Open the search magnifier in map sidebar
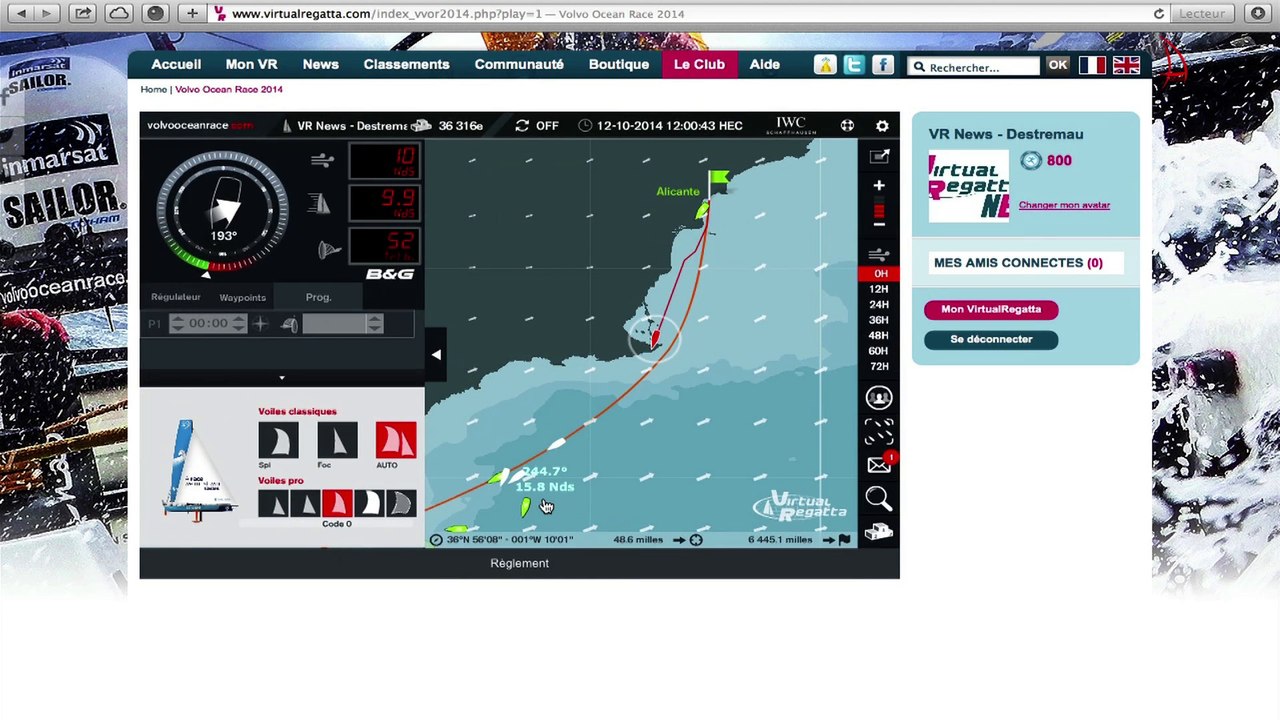Viewport: 1280px width, 720px height. point(878,499)
